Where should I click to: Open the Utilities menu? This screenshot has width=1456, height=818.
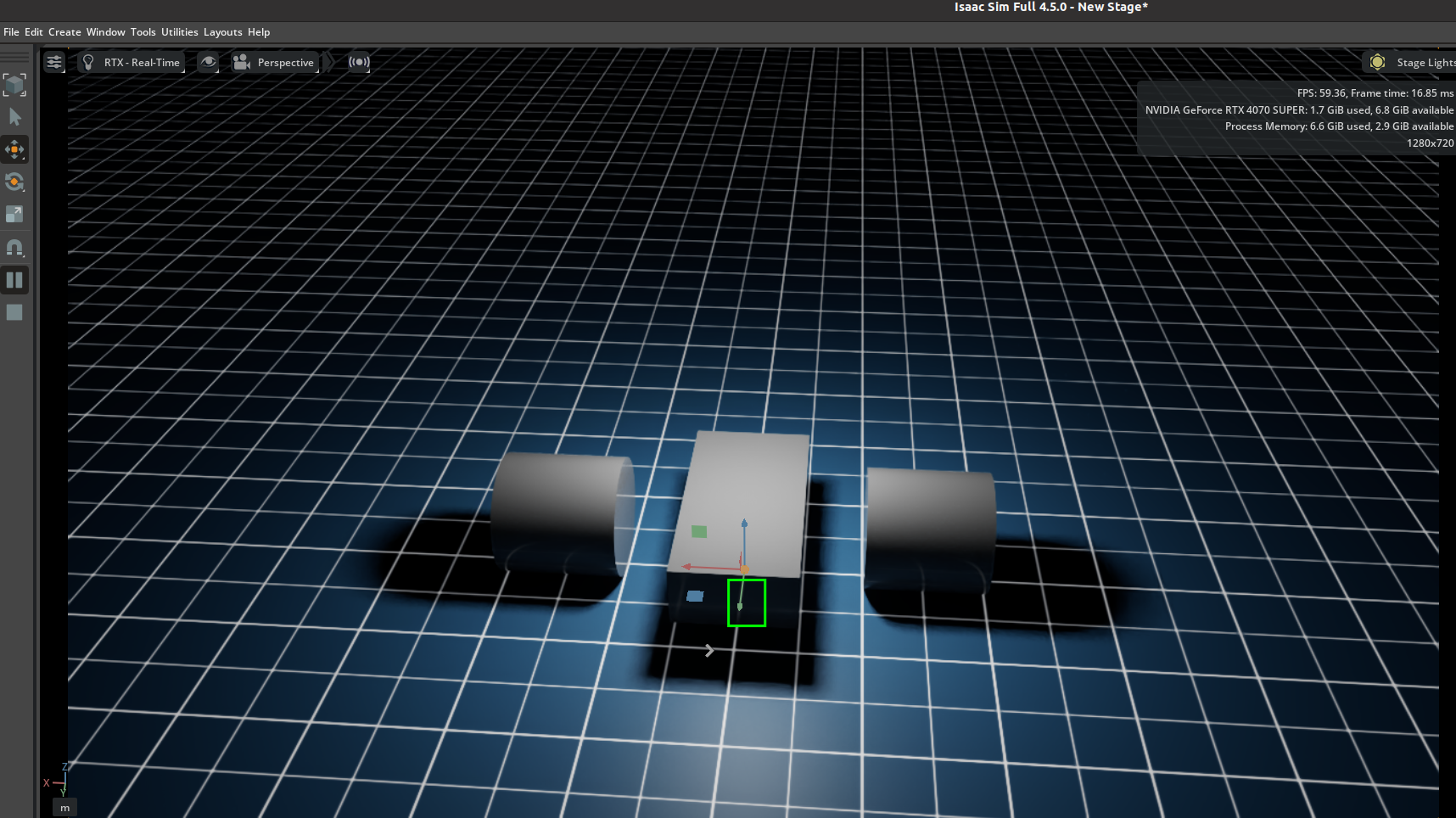pos(179,32)
